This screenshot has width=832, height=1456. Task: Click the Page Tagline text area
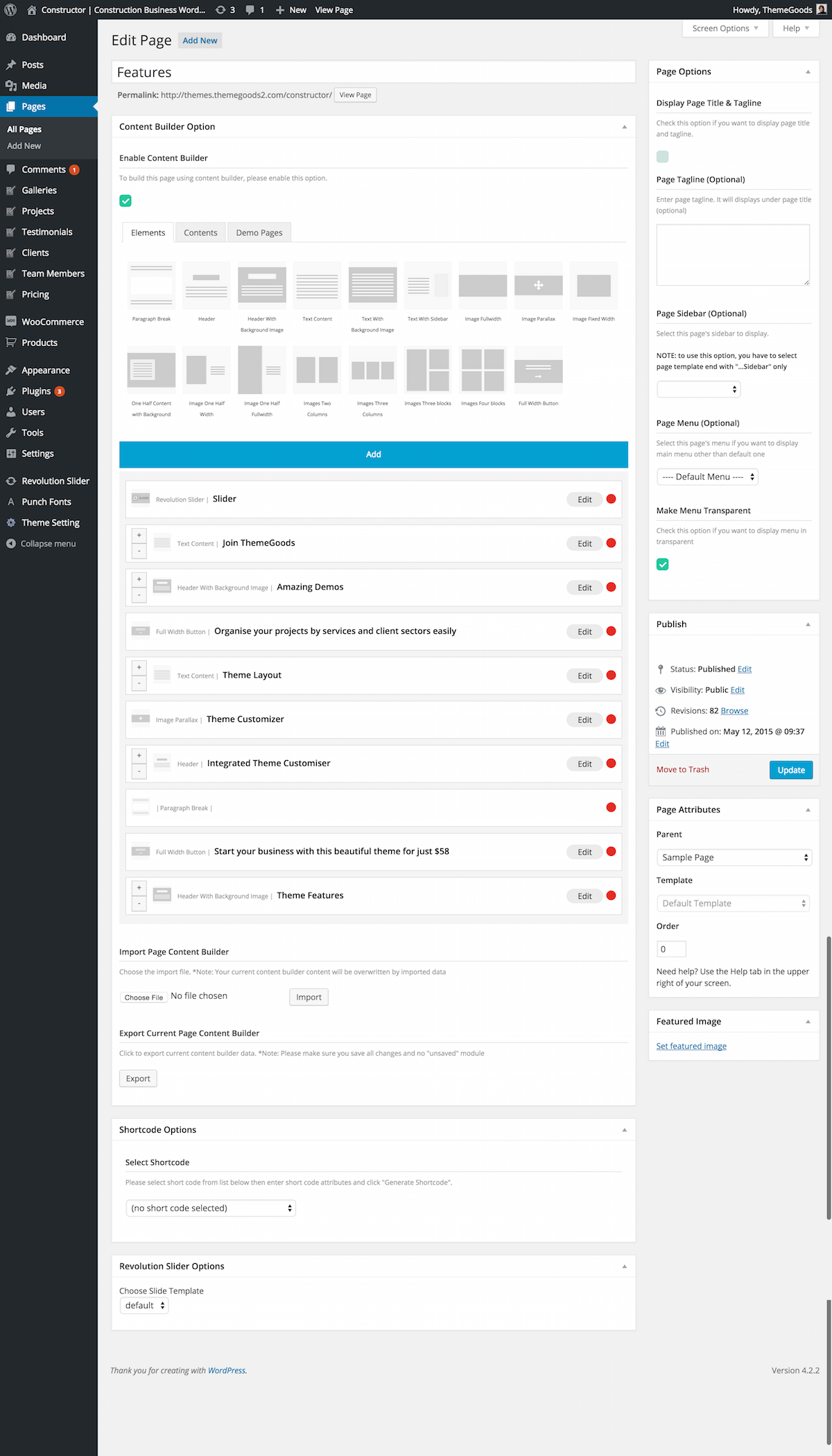pyautogui.click(x=733, y=255)
